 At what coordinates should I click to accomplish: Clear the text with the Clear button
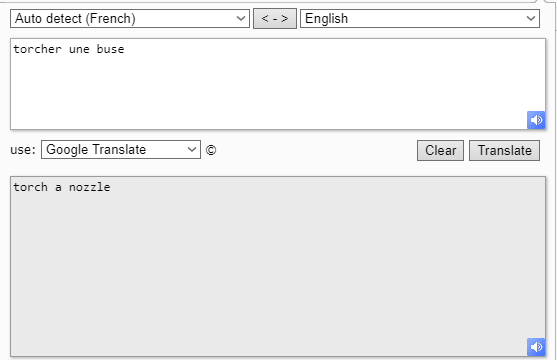440,150
